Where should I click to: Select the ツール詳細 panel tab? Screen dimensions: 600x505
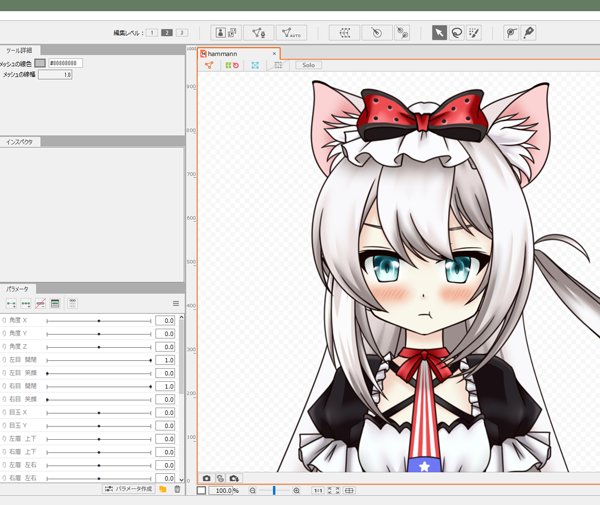[19, 50]
